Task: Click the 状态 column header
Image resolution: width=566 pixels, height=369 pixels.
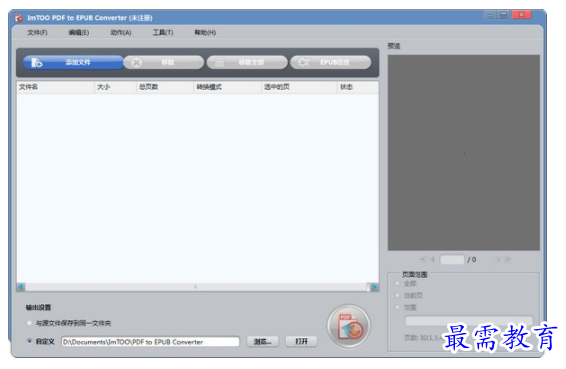Action: [x=358, y=87]
